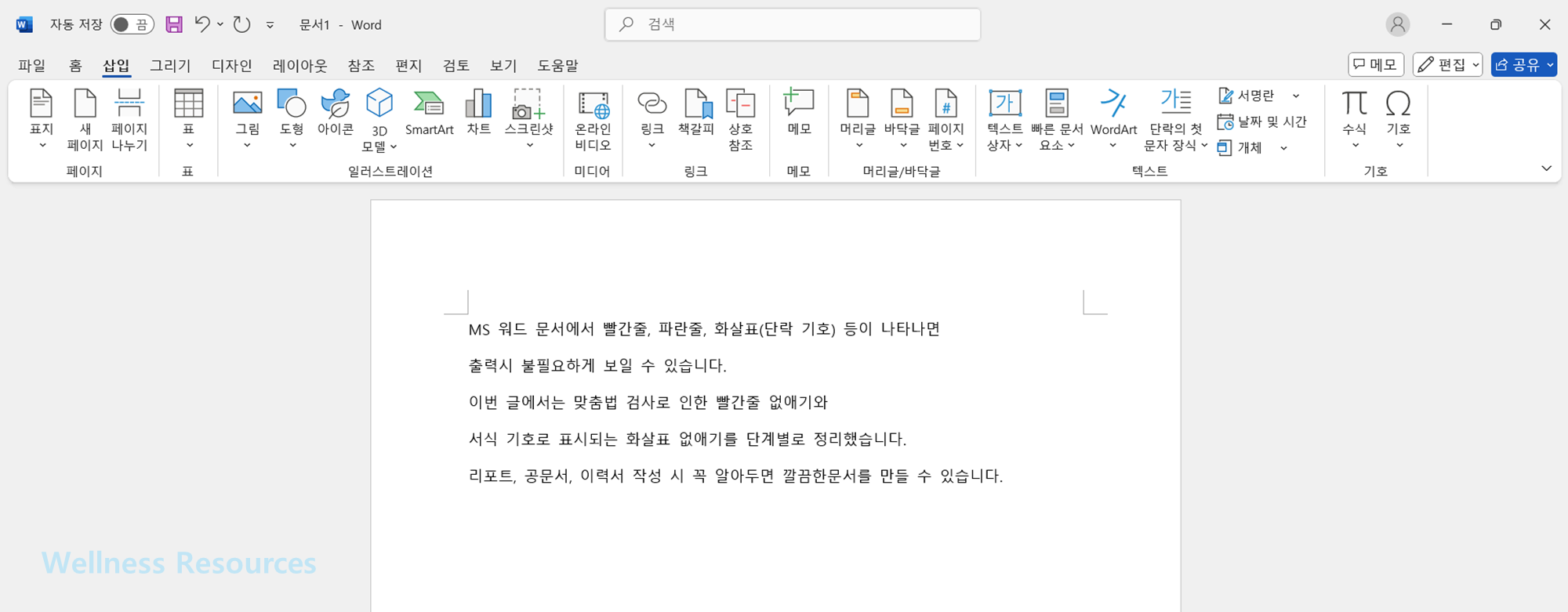
Task: Add a drop cap (단락의 첫 문자 장식)
Action: pos(1175,119)
